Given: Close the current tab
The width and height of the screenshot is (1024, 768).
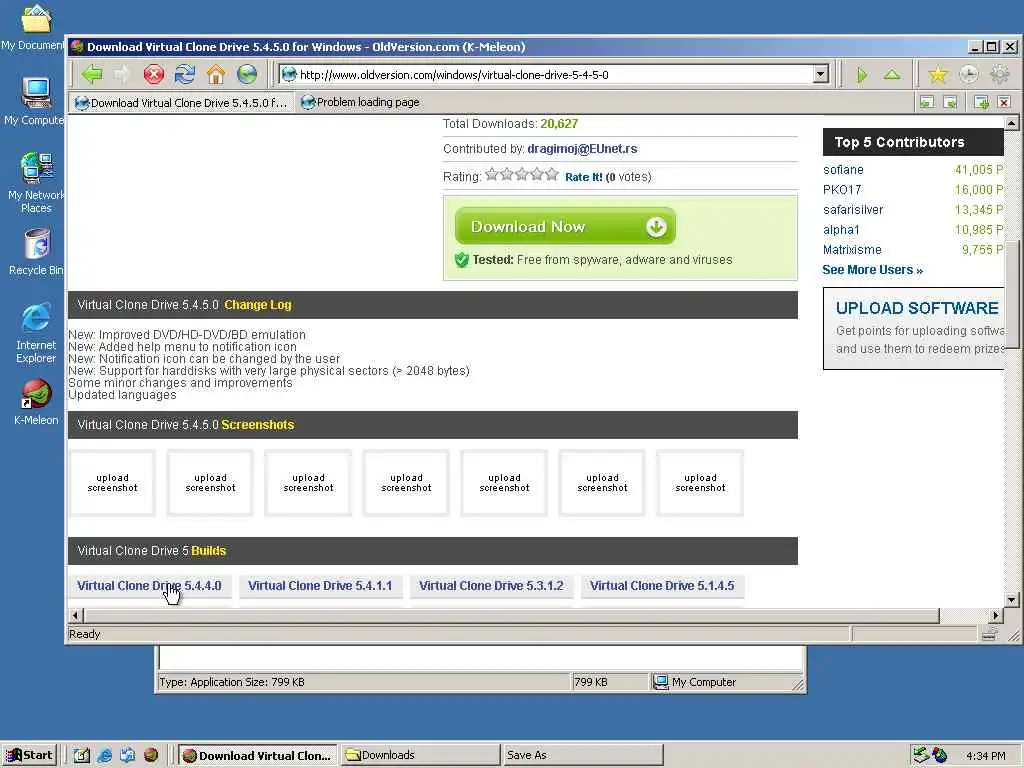Looking at the screenshot, I should 1004,102.
